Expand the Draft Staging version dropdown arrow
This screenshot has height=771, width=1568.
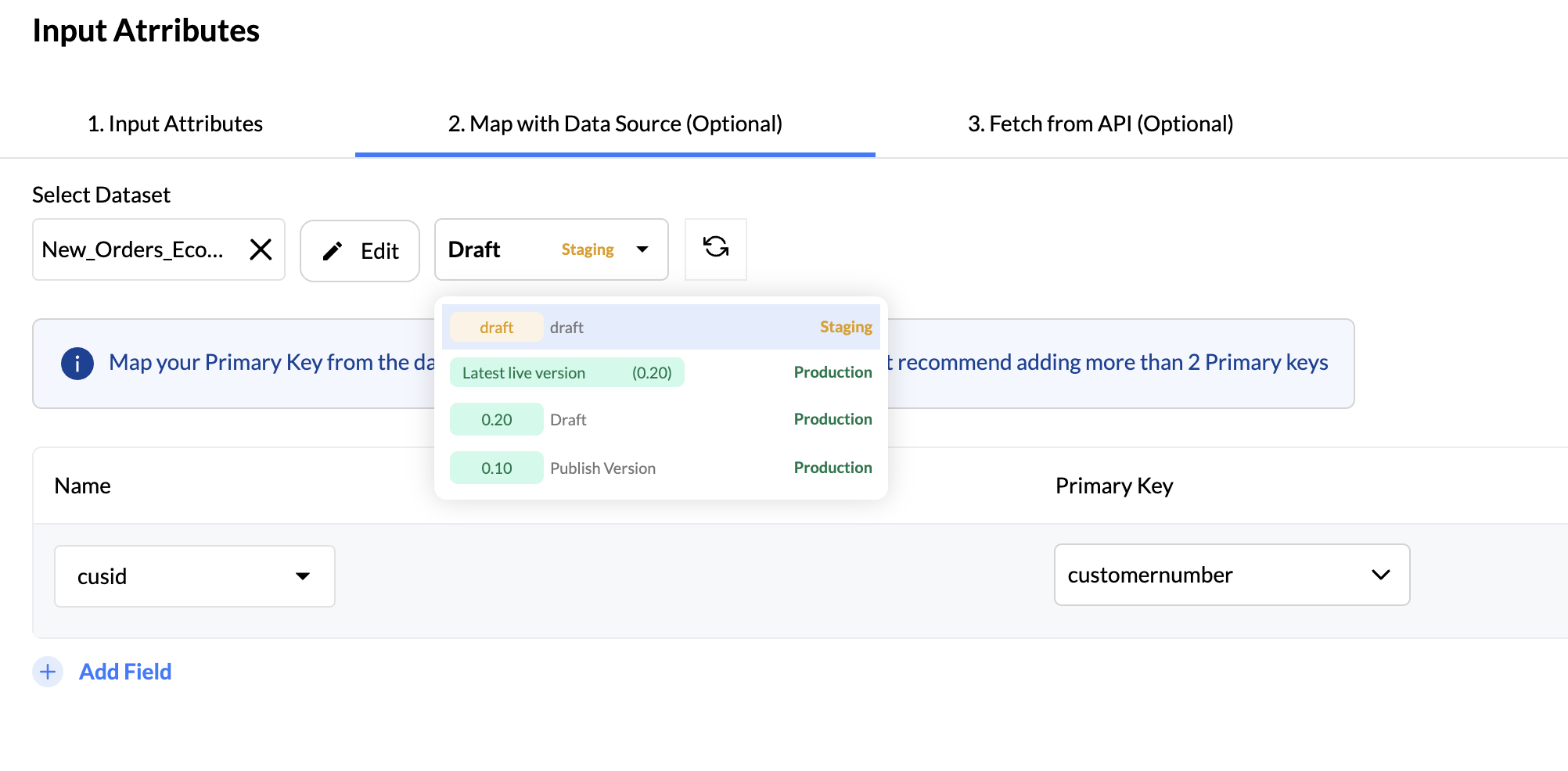(642, 249)
